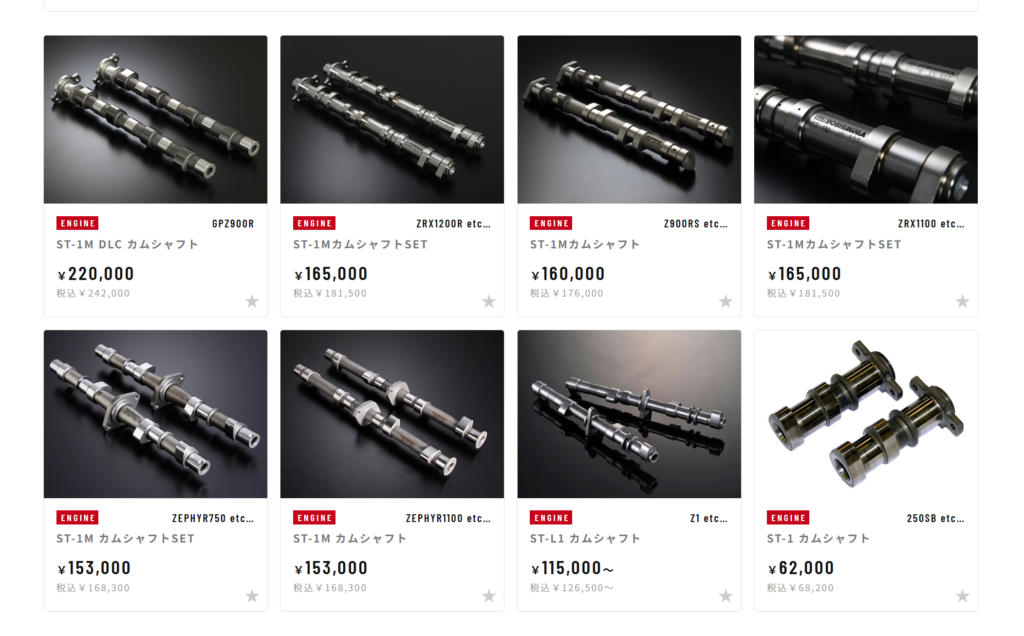1024x636 pixels.
Task: Favorite the GPZ900R ST-1M DLC camshaft star
Action: coord(252,301)
